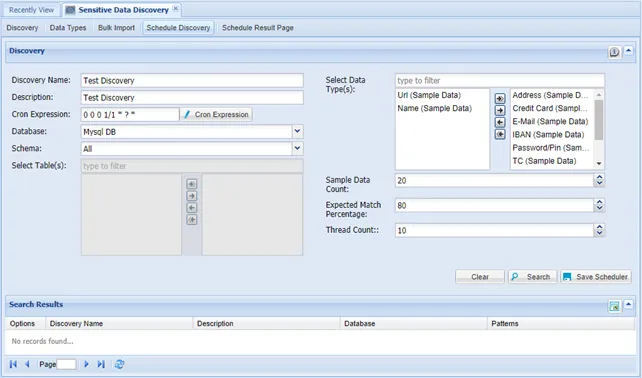Open the Schema dropdown

(x=298, y=148)
